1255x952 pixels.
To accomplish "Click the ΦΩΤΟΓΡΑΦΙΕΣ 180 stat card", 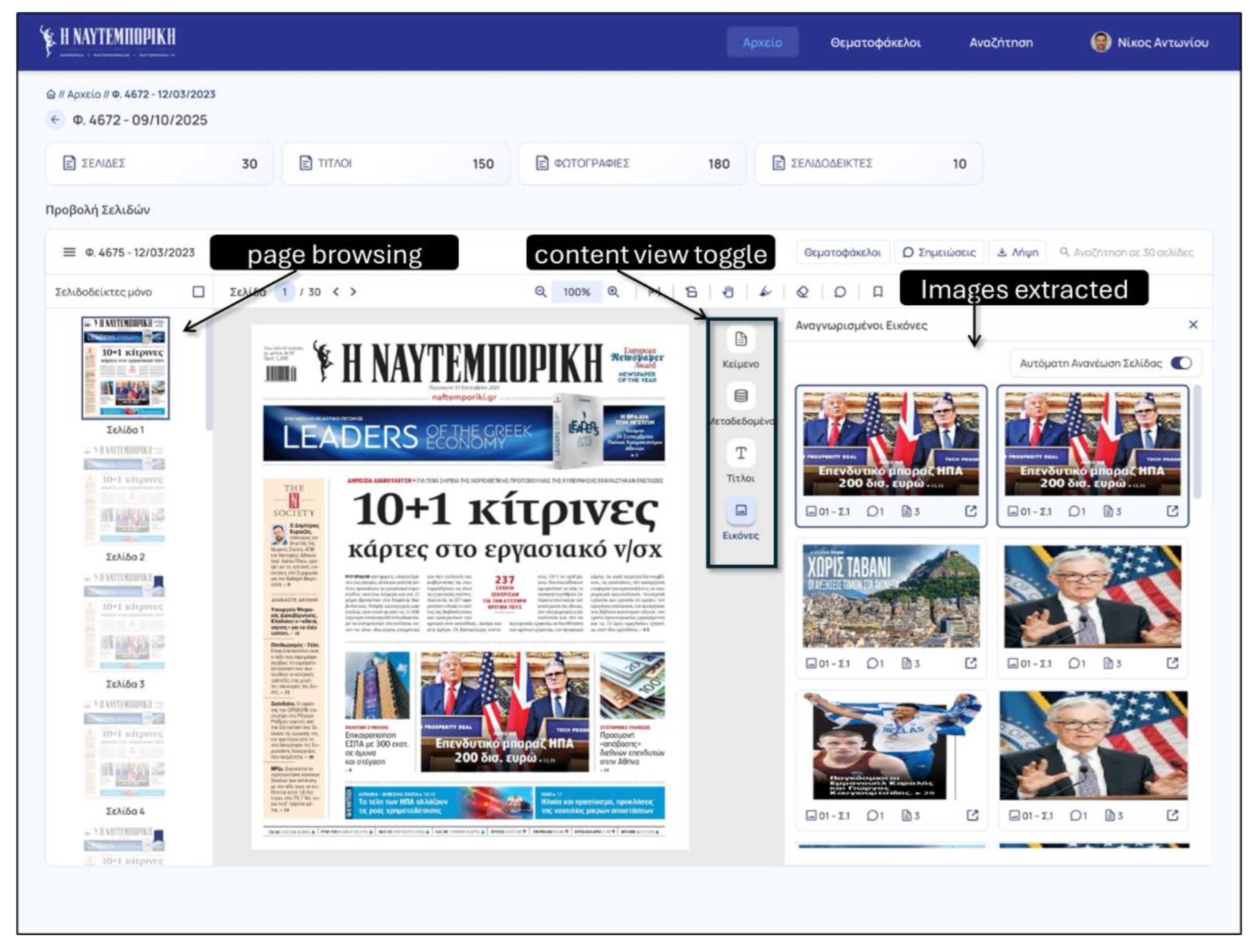I will [632, 163].
